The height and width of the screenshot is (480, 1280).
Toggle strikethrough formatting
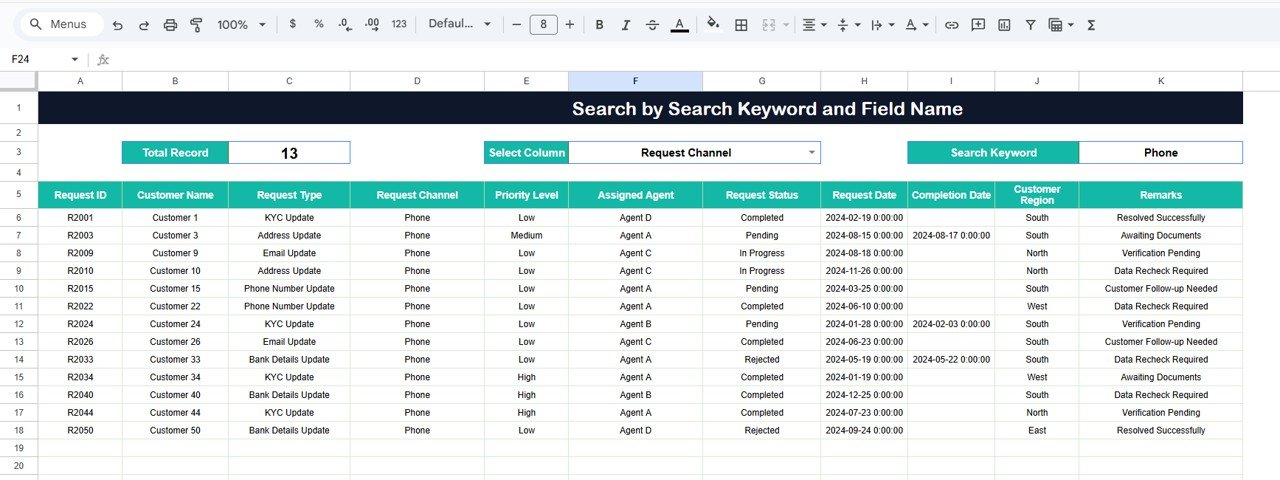coord(652,25)
